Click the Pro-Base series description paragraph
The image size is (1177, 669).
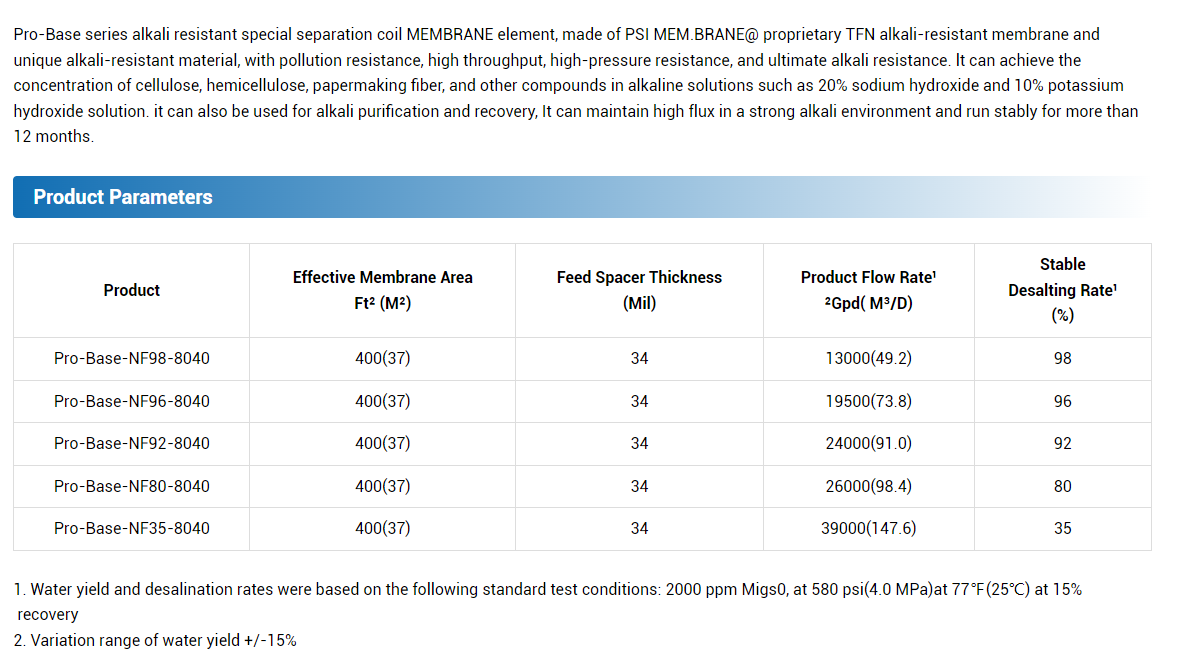576,86
